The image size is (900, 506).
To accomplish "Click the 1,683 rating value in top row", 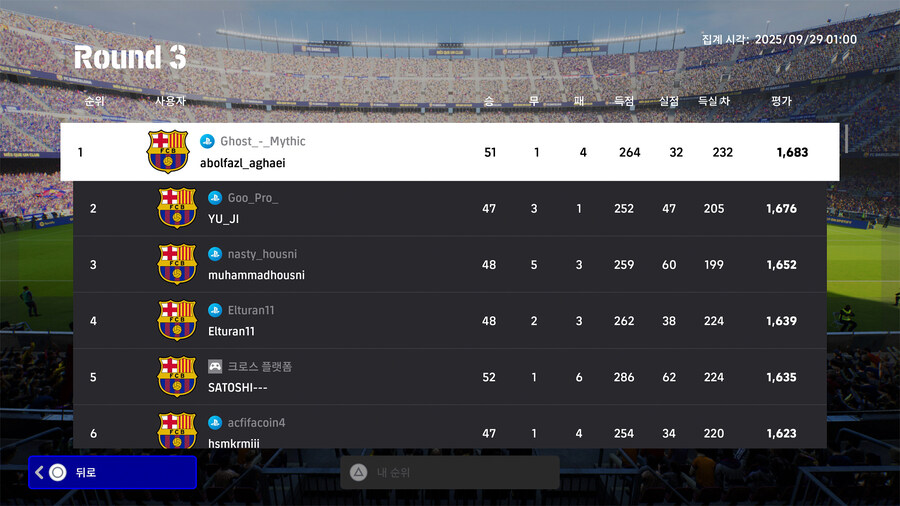I will (792, 152).
